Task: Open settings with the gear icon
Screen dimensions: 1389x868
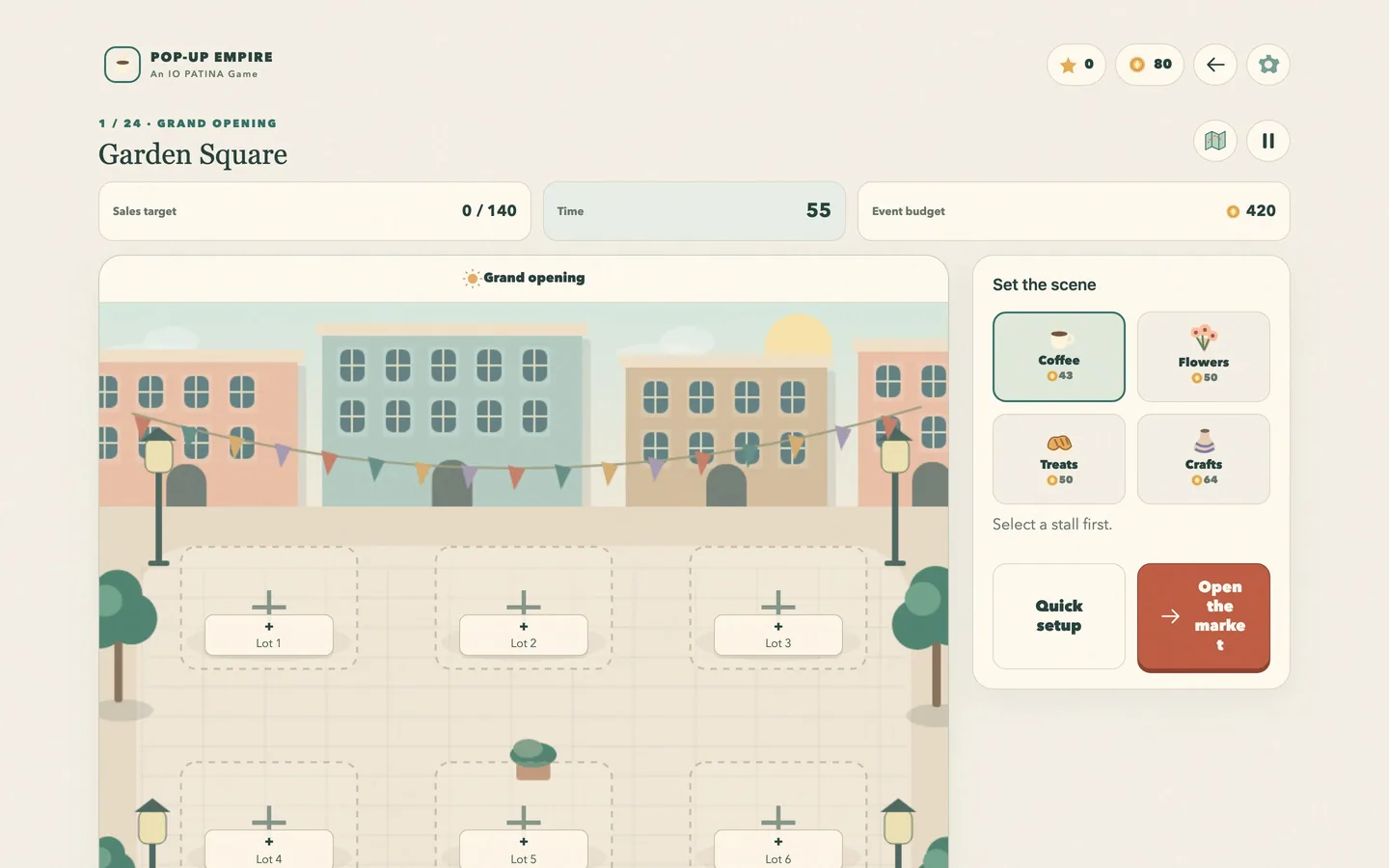Action: (1268, 65)
